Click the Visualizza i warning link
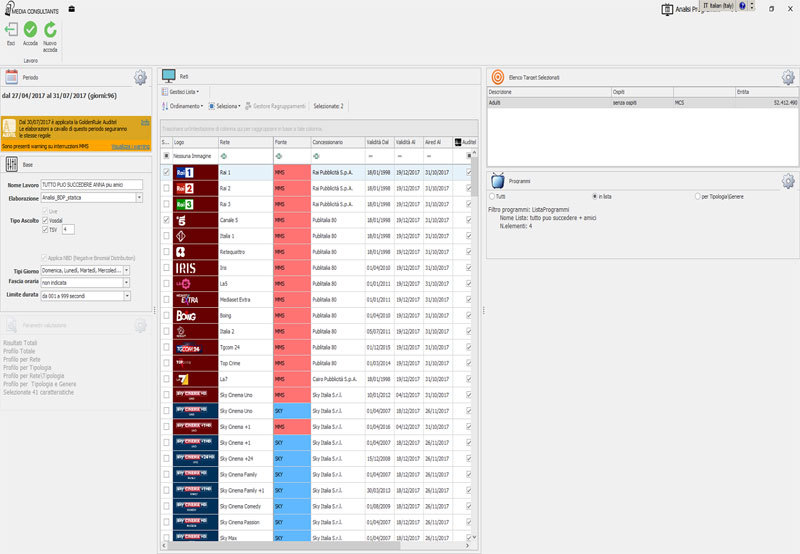800x554 pixels. coord(130,146)
